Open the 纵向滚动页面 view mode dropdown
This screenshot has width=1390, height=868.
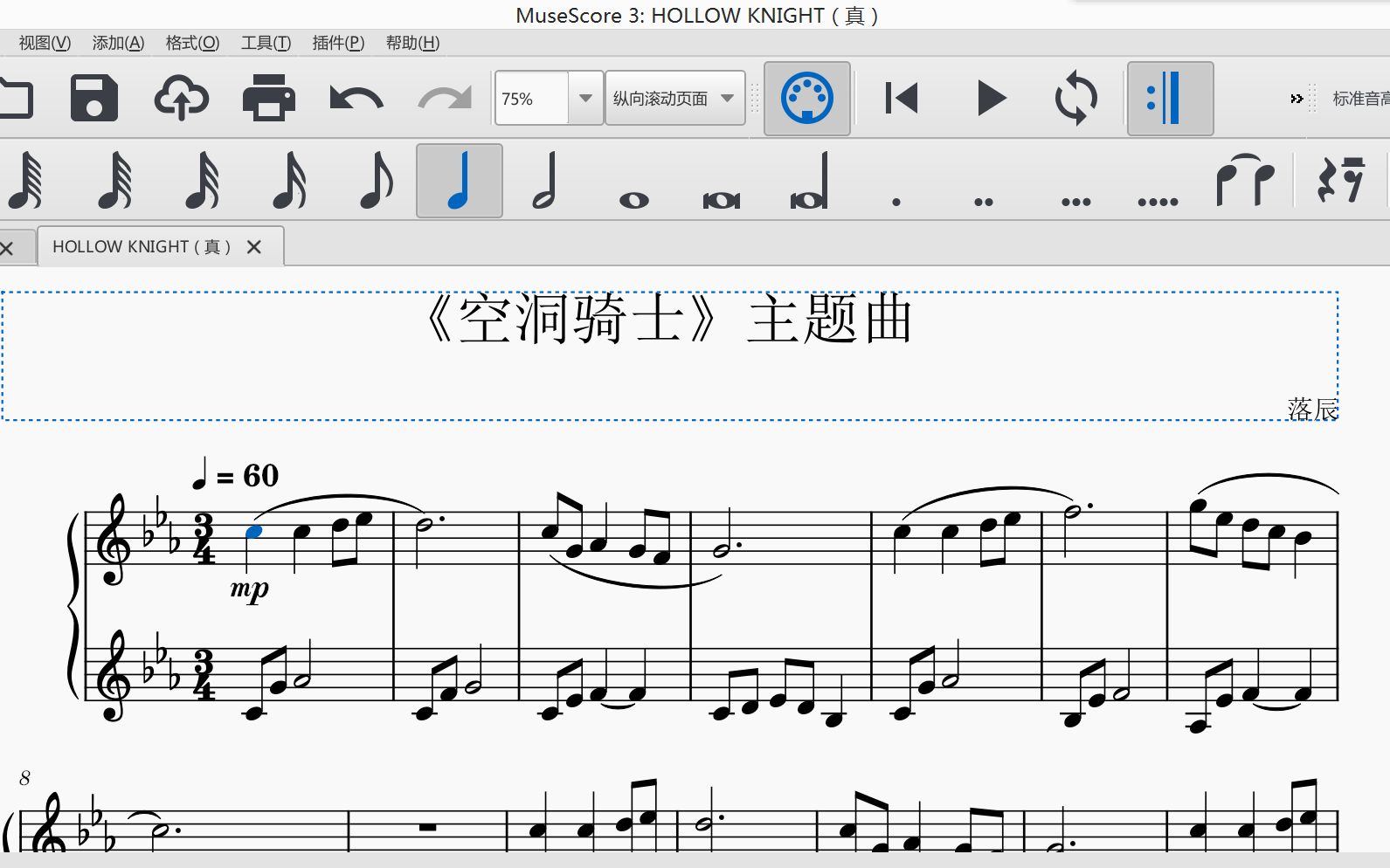point(674,98)
